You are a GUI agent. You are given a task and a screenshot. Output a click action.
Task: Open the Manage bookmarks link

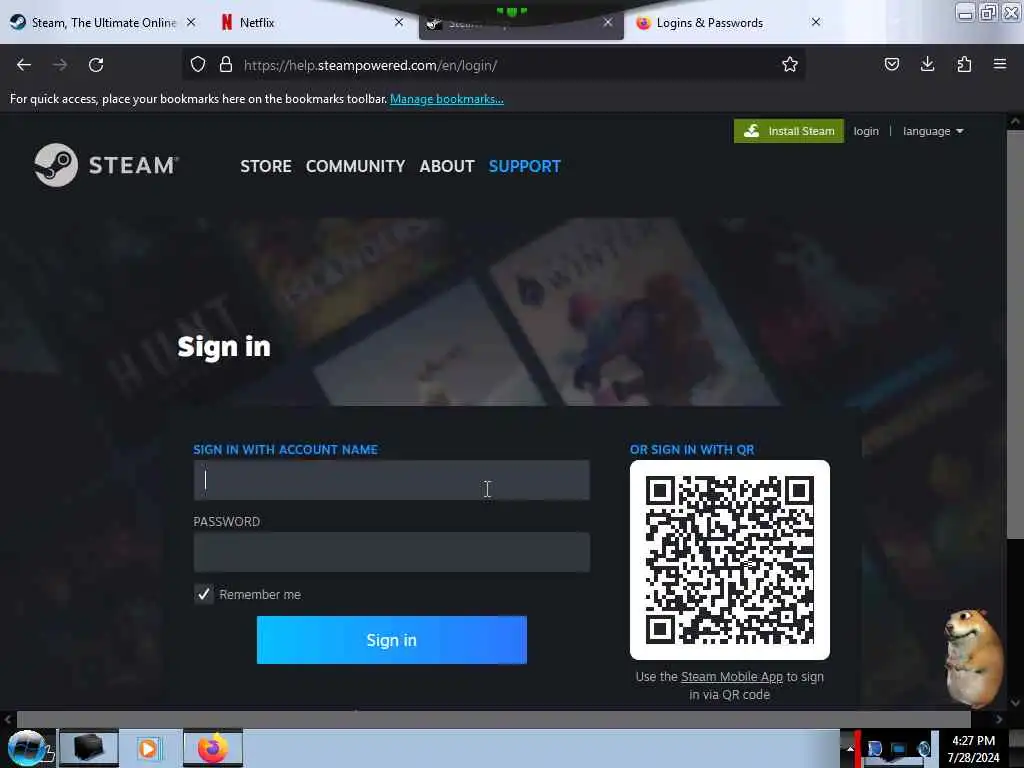coord(447,99)
